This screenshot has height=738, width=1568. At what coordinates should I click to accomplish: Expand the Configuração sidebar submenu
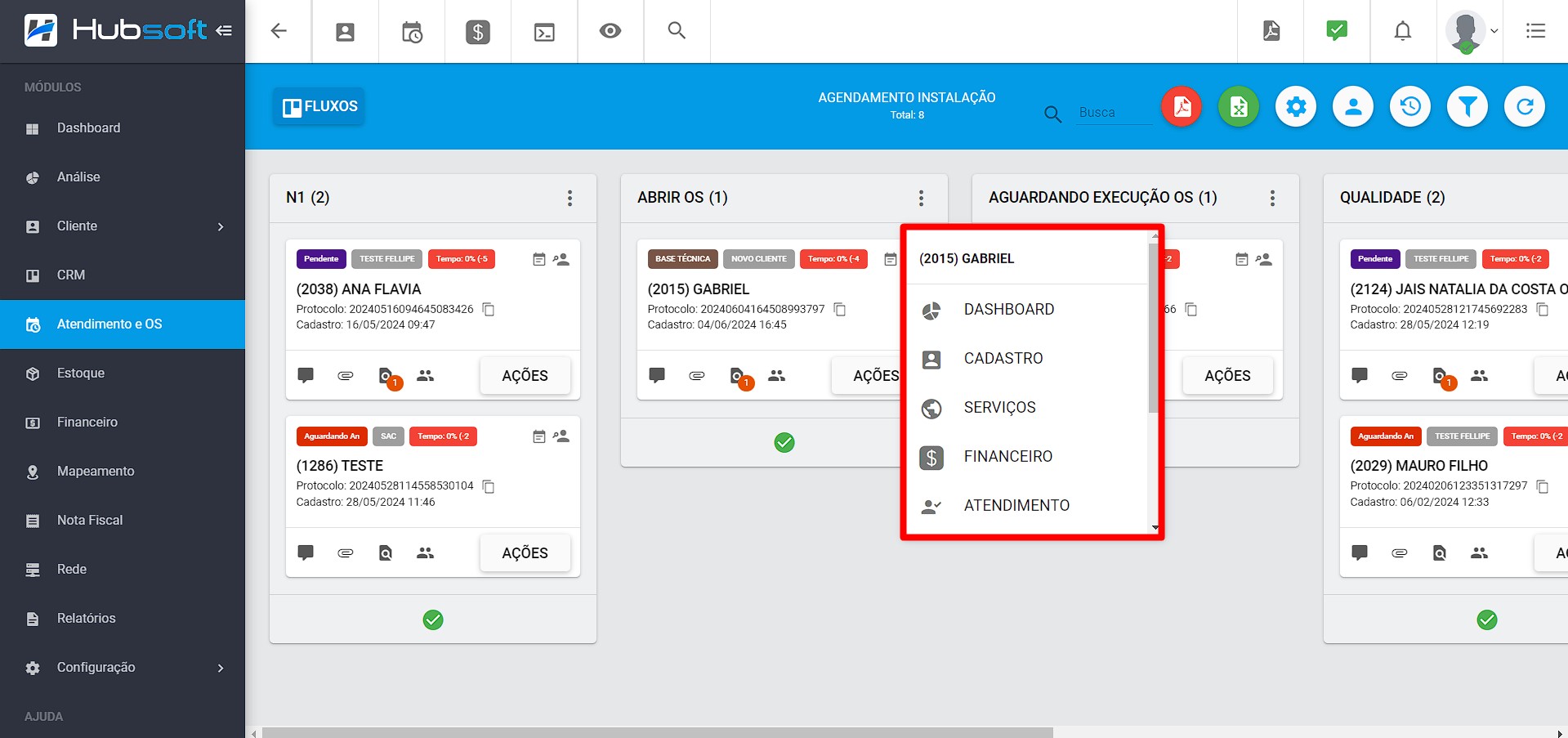(x=123, y=668)
